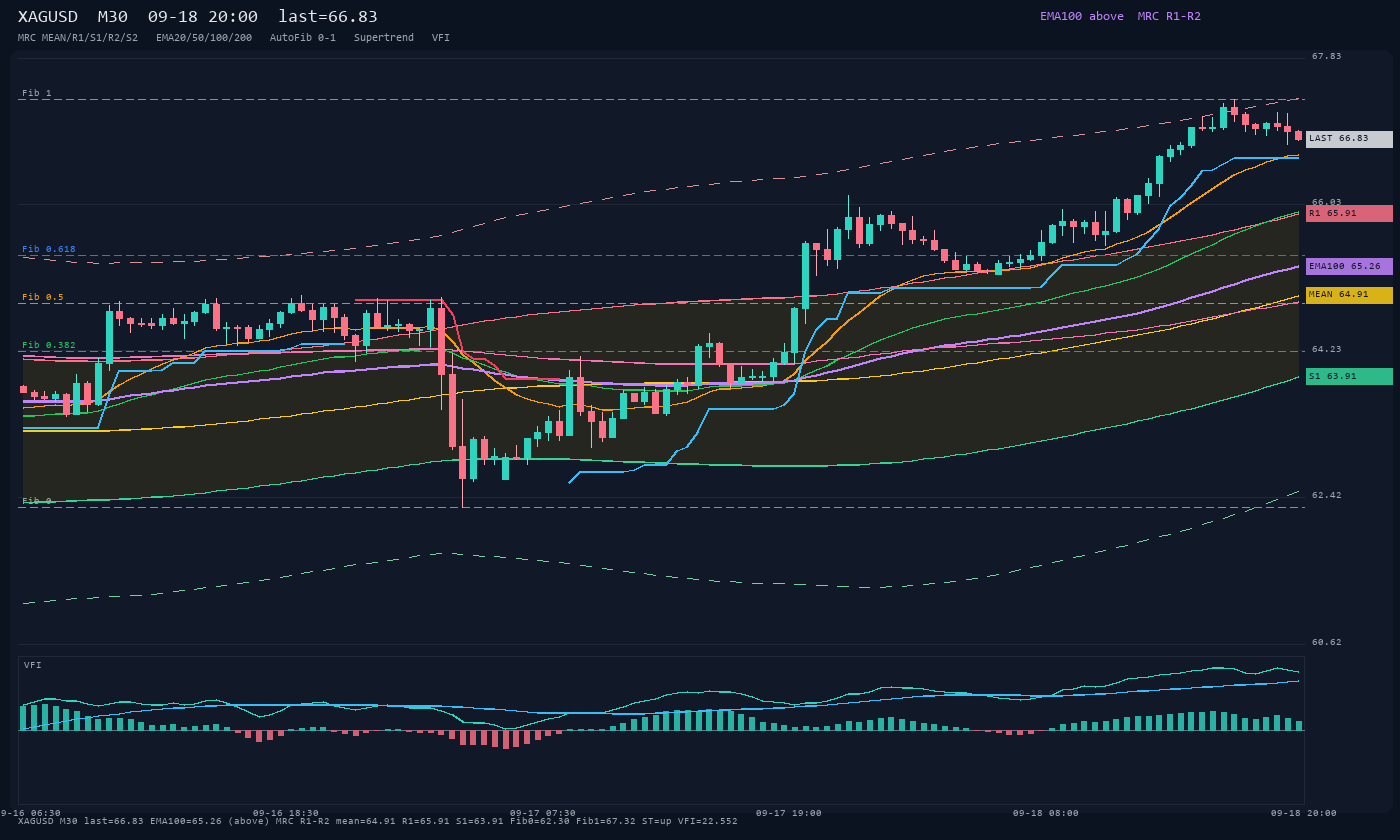Click the LAST 66.83 price tag

coord(1349,139)
